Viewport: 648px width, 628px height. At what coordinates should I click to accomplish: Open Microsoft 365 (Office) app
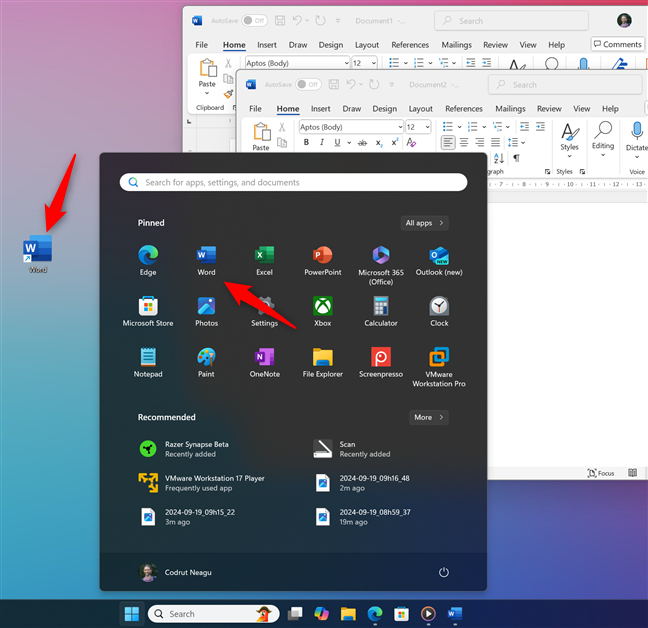(x=381, y=265)
